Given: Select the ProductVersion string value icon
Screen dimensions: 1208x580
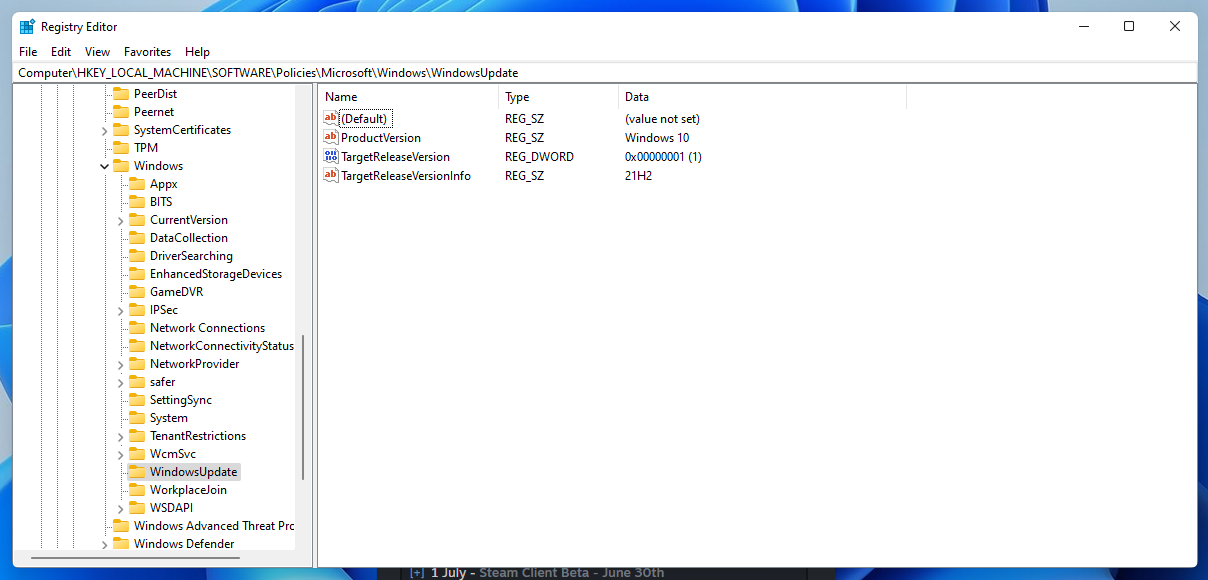Looking at the screenshot, I should click(331, 138).
